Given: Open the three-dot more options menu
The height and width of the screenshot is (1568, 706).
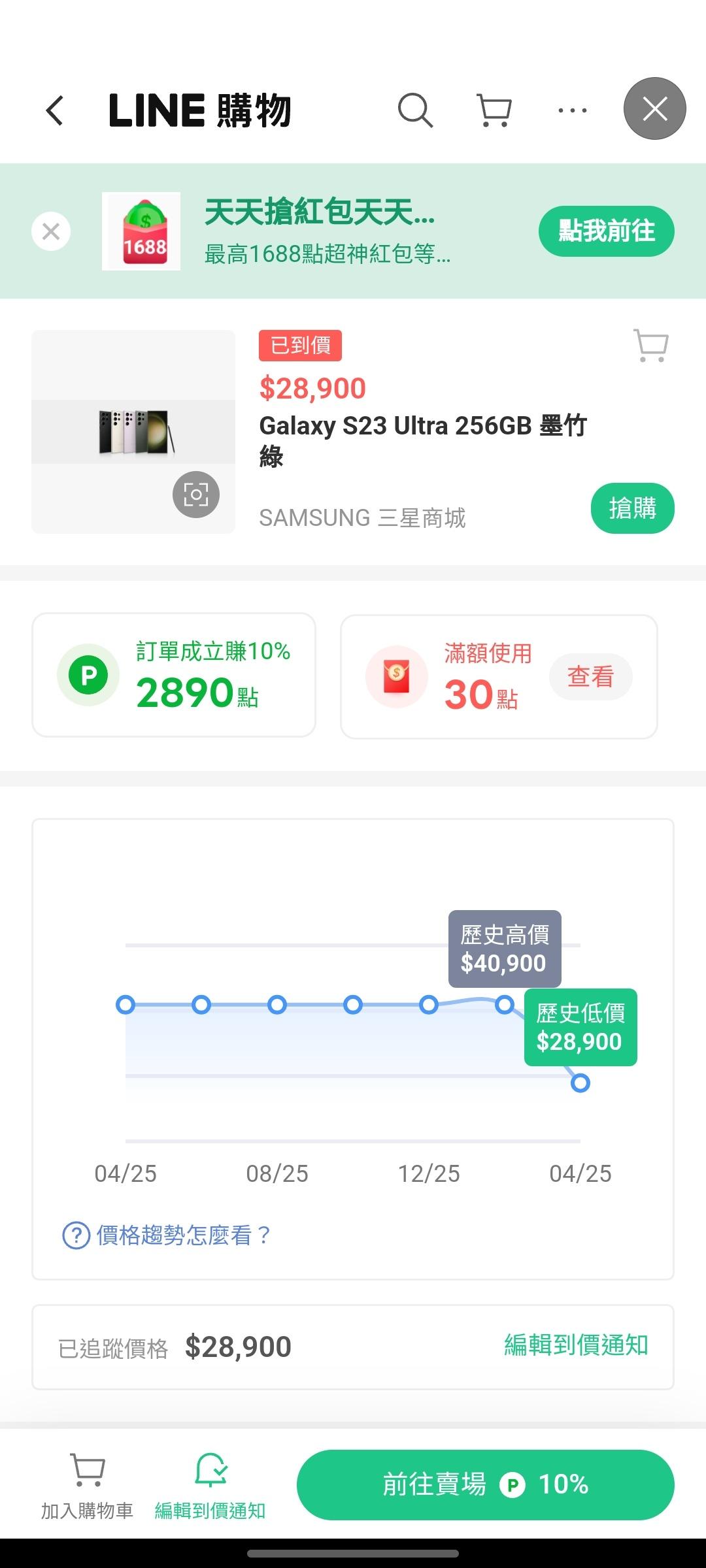Looking at the screenshot, I should (573, 110).
